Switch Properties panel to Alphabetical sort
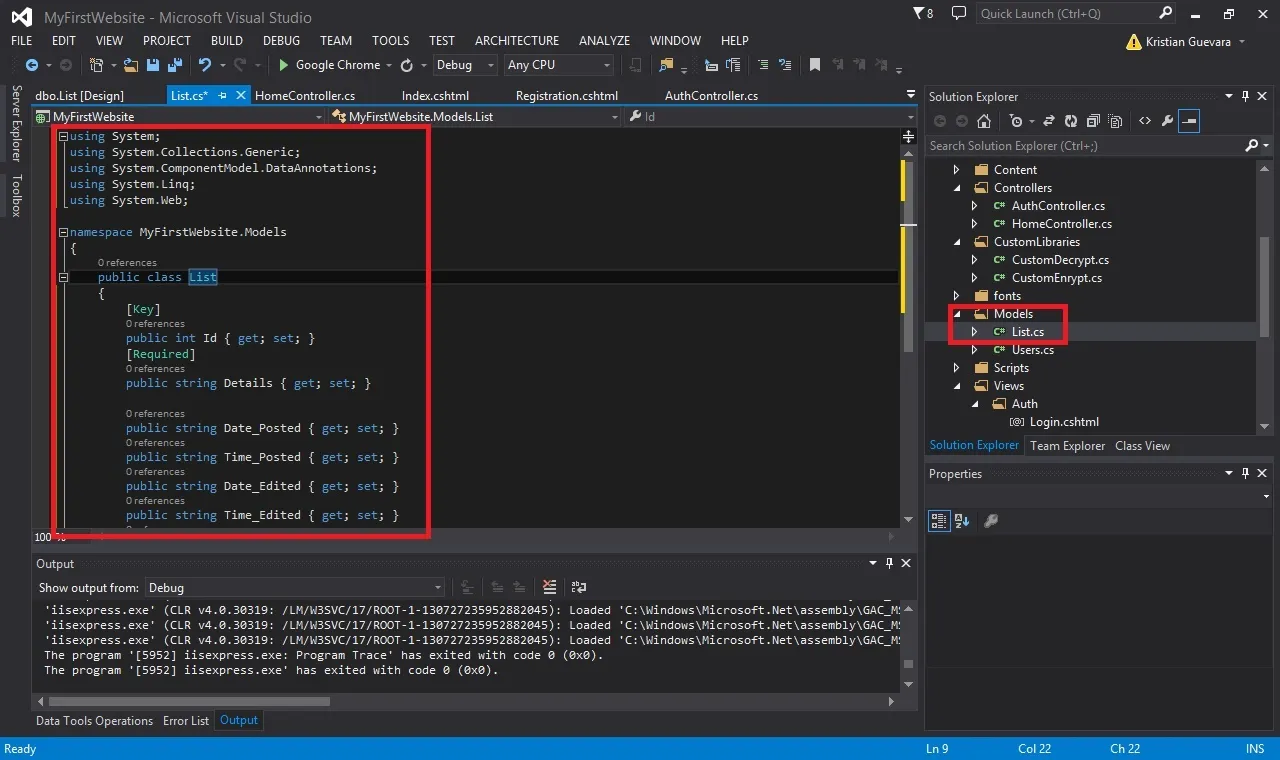Screen dimensions: 1280x760 pos(962,521)
